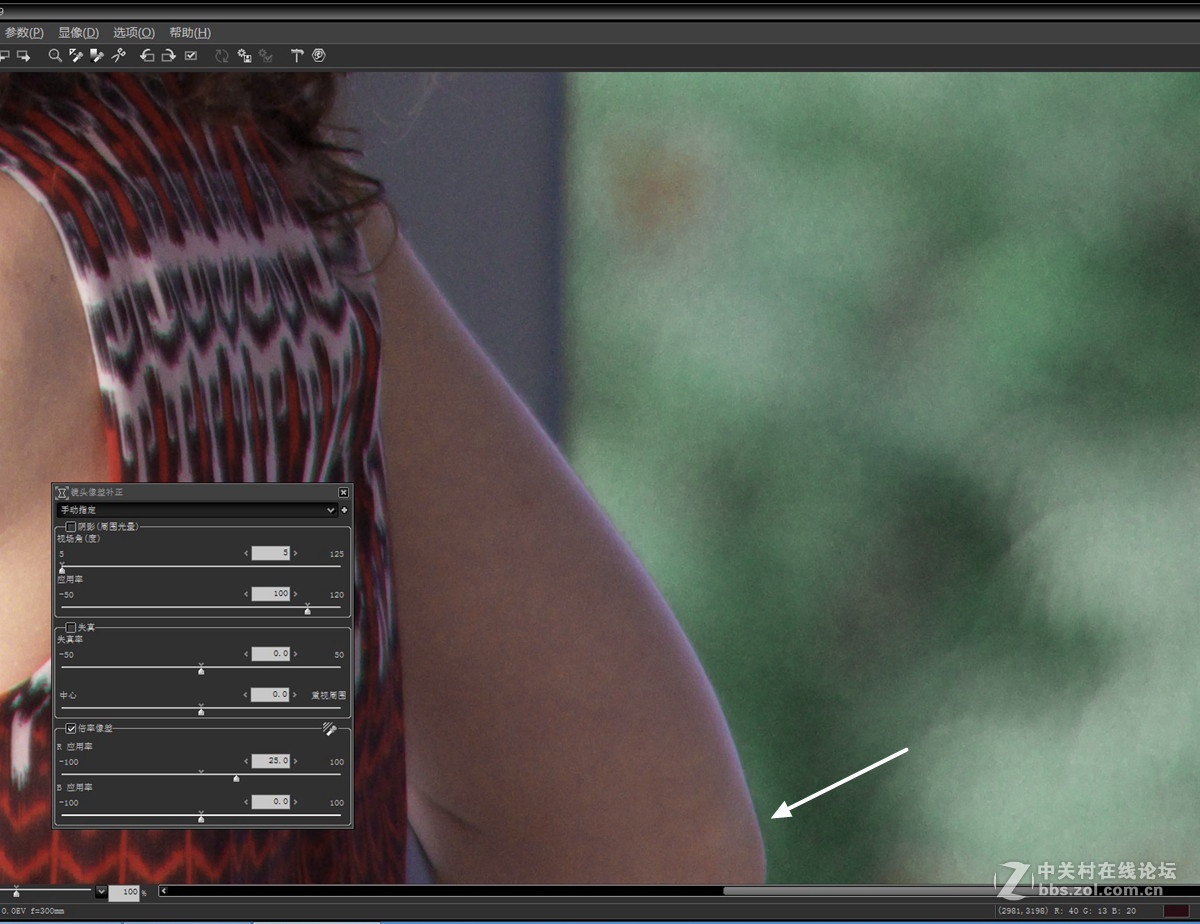
Task: Click the 中心 slider handle
Action: 201,710
